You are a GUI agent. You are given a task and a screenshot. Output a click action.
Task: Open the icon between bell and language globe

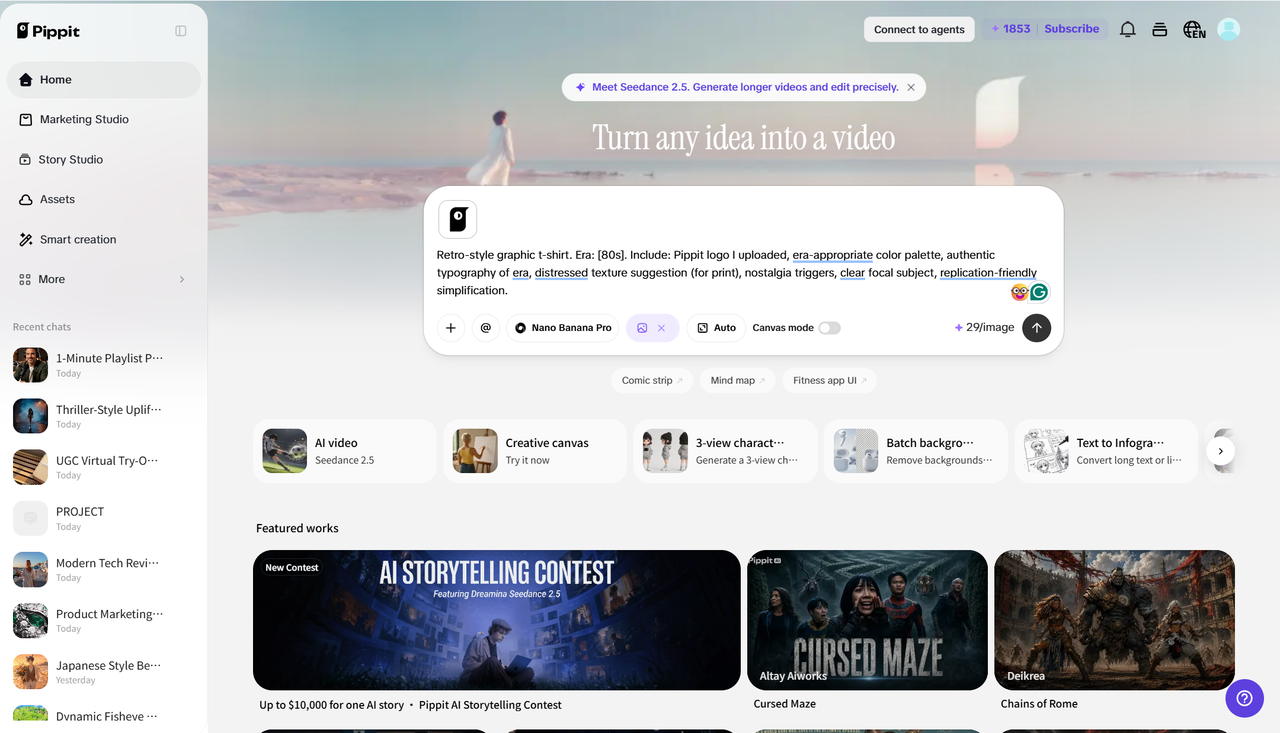coord(1160,30)
